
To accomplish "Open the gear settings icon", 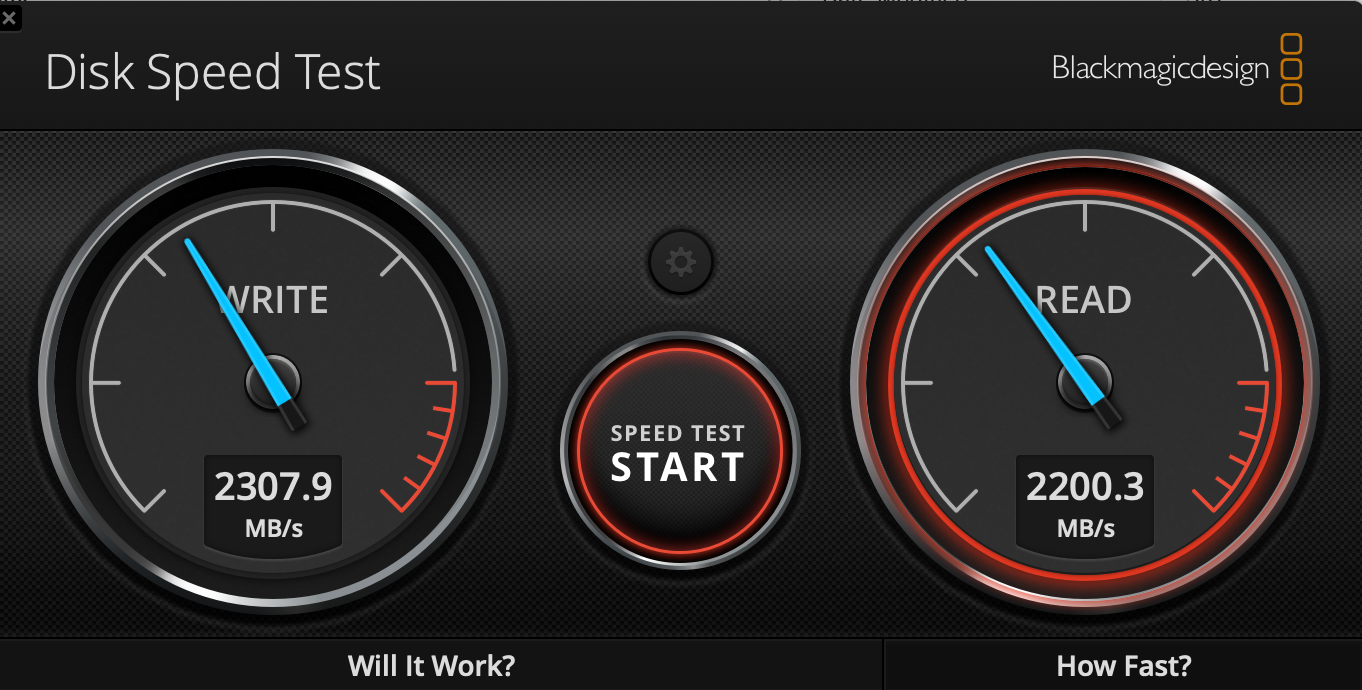I will [681, 263].
